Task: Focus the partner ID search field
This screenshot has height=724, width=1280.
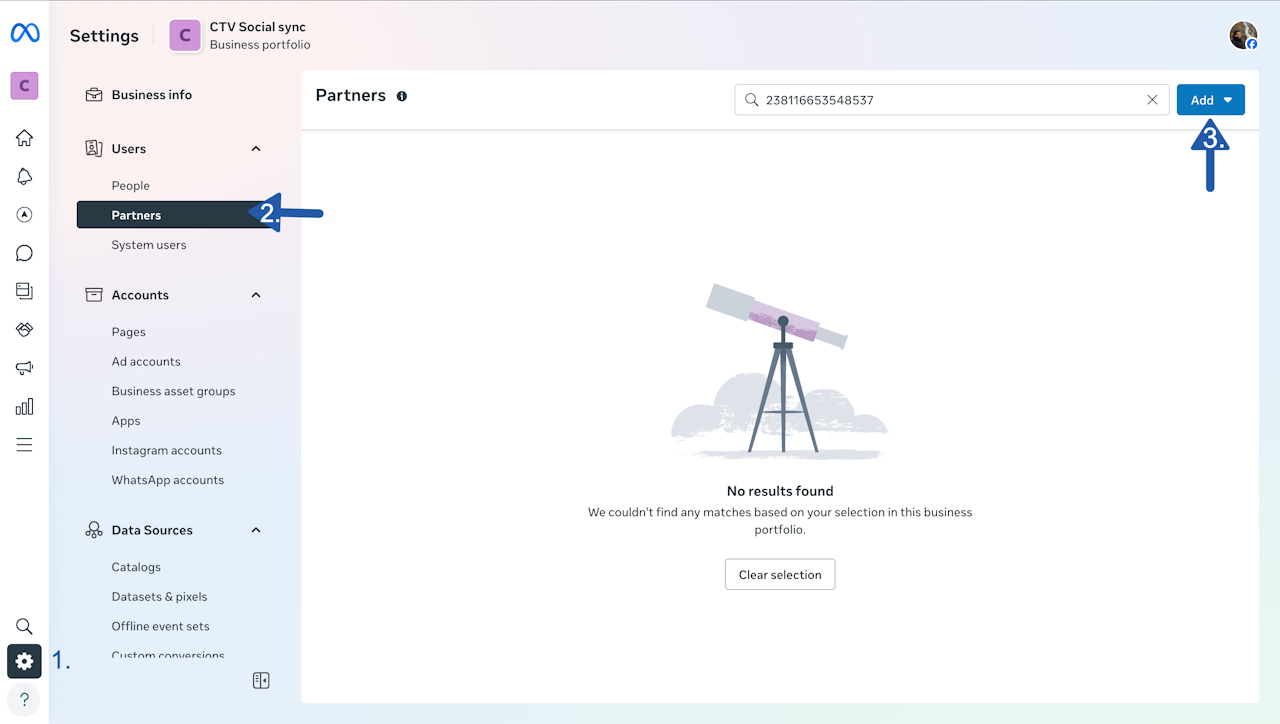Action: coord(951,100)
